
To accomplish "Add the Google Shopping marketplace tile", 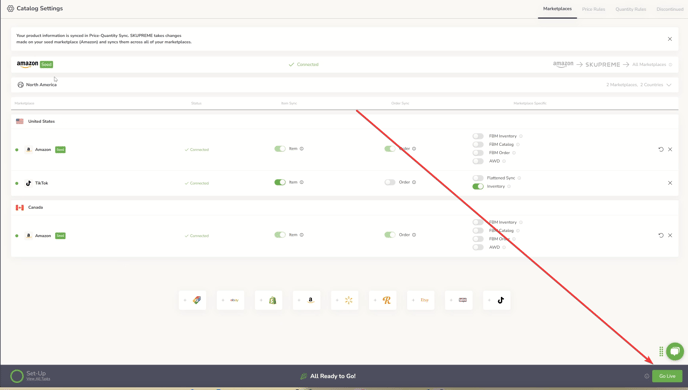I will pos(192,301).
